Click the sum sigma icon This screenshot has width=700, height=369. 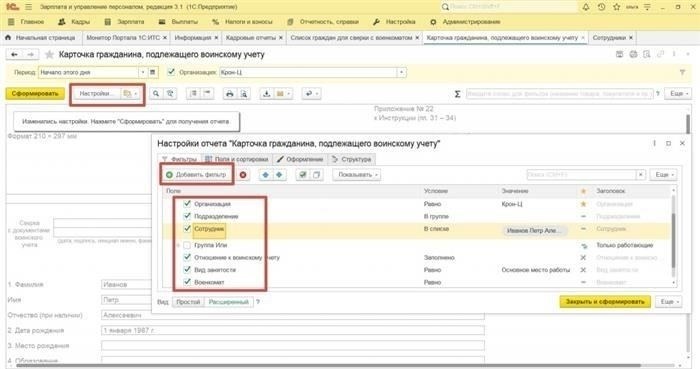click(457, 94)
